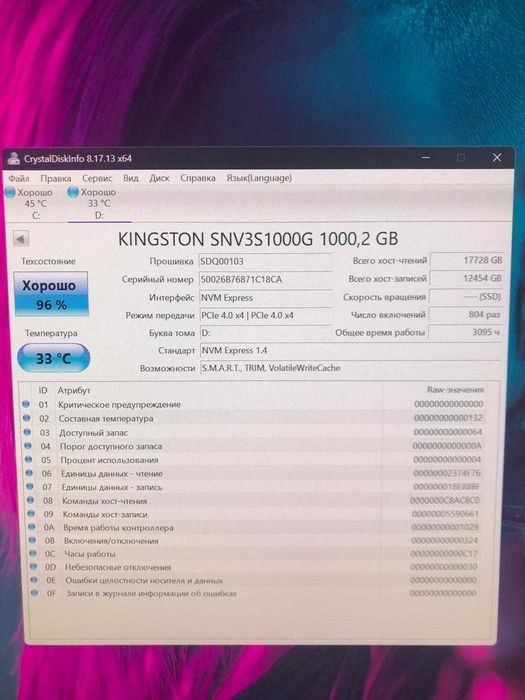The width and height of the screenshot is (525, 700).
Task: Click the status dot for Порог доступного запаса
Action: point(28,446)
